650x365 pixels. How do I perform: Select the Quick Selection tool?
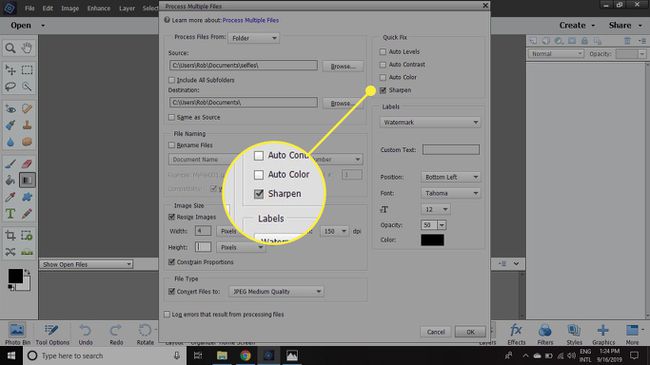click(27, 86)
